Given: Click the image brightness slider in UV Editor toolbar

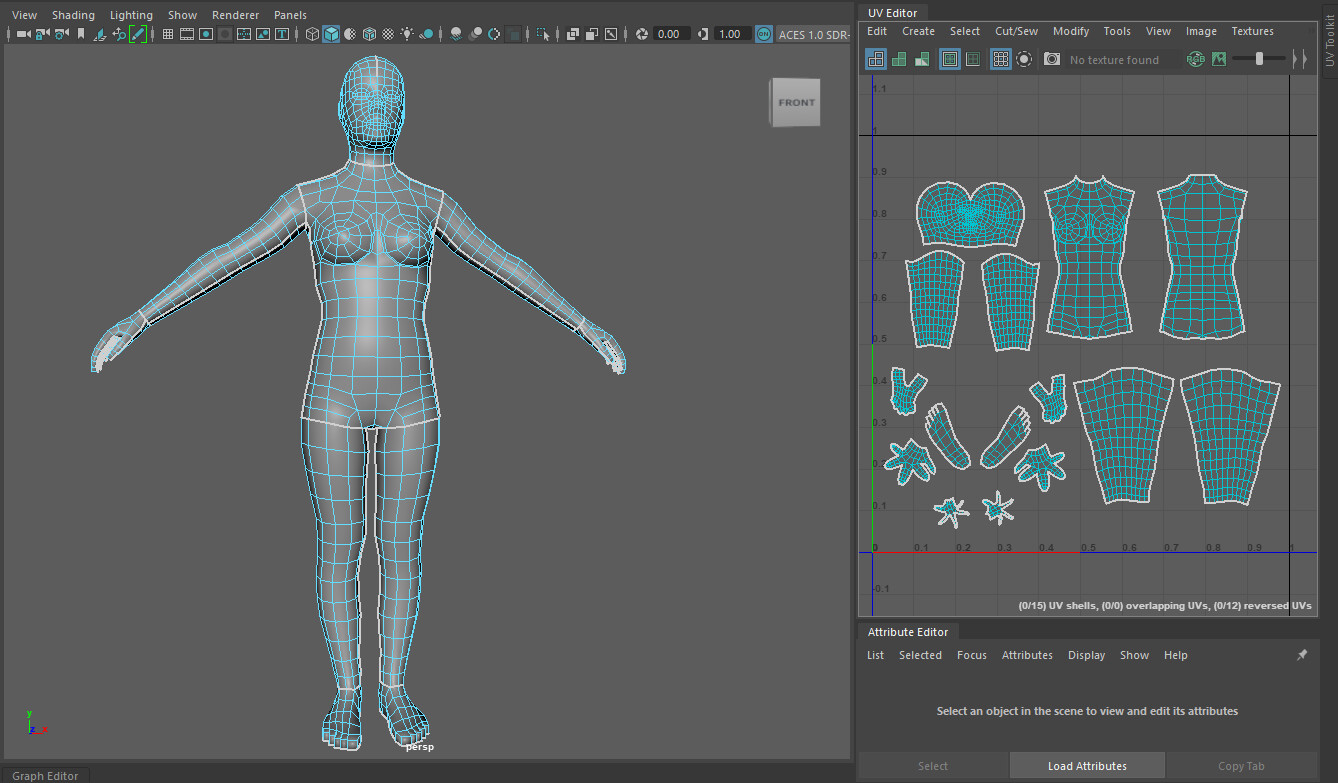Looking at the screenshot, I should 1258,58.
